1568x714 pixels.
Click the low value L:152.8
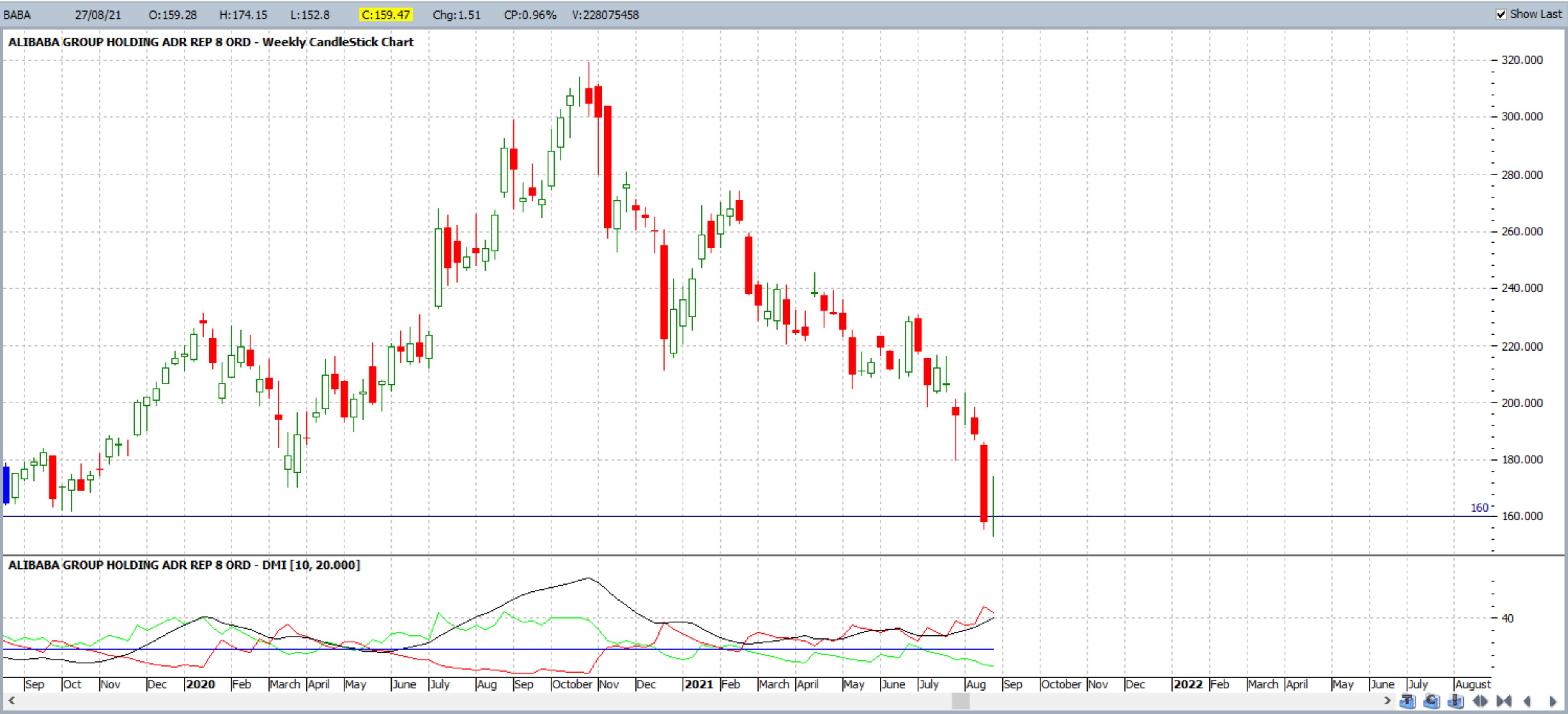[x=311, y=15]
